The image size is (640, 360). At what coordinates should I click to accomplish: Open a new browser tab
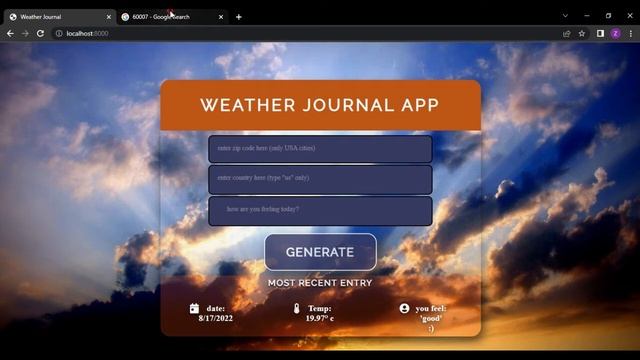(239, 17)
